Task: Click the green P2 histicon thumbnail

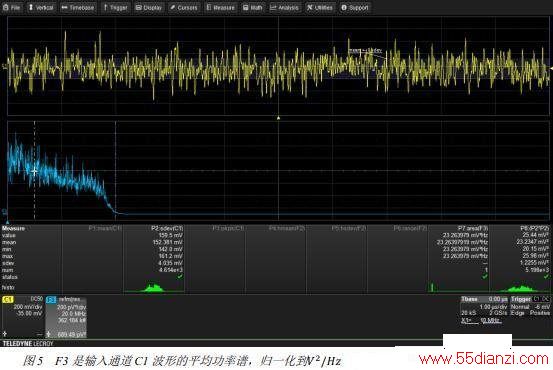Action: pyautogui.click(x=154, y=287)
